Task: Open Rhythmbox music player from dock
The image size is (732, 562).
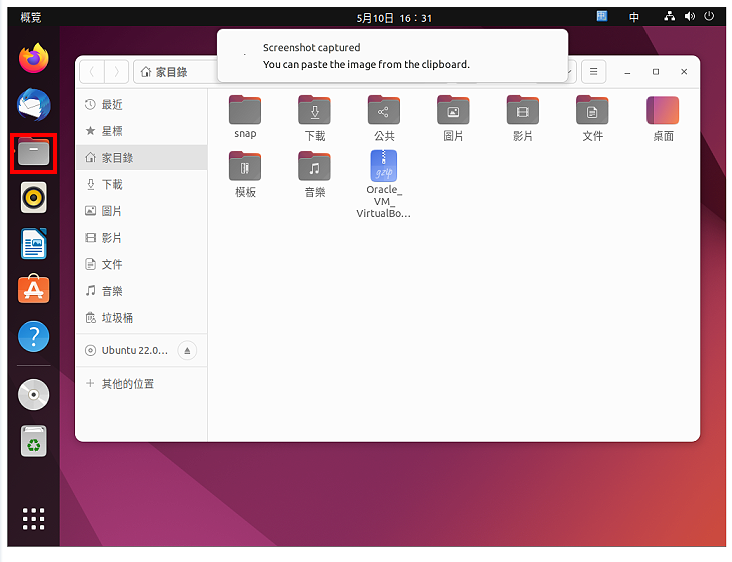Action: point(34,197)
